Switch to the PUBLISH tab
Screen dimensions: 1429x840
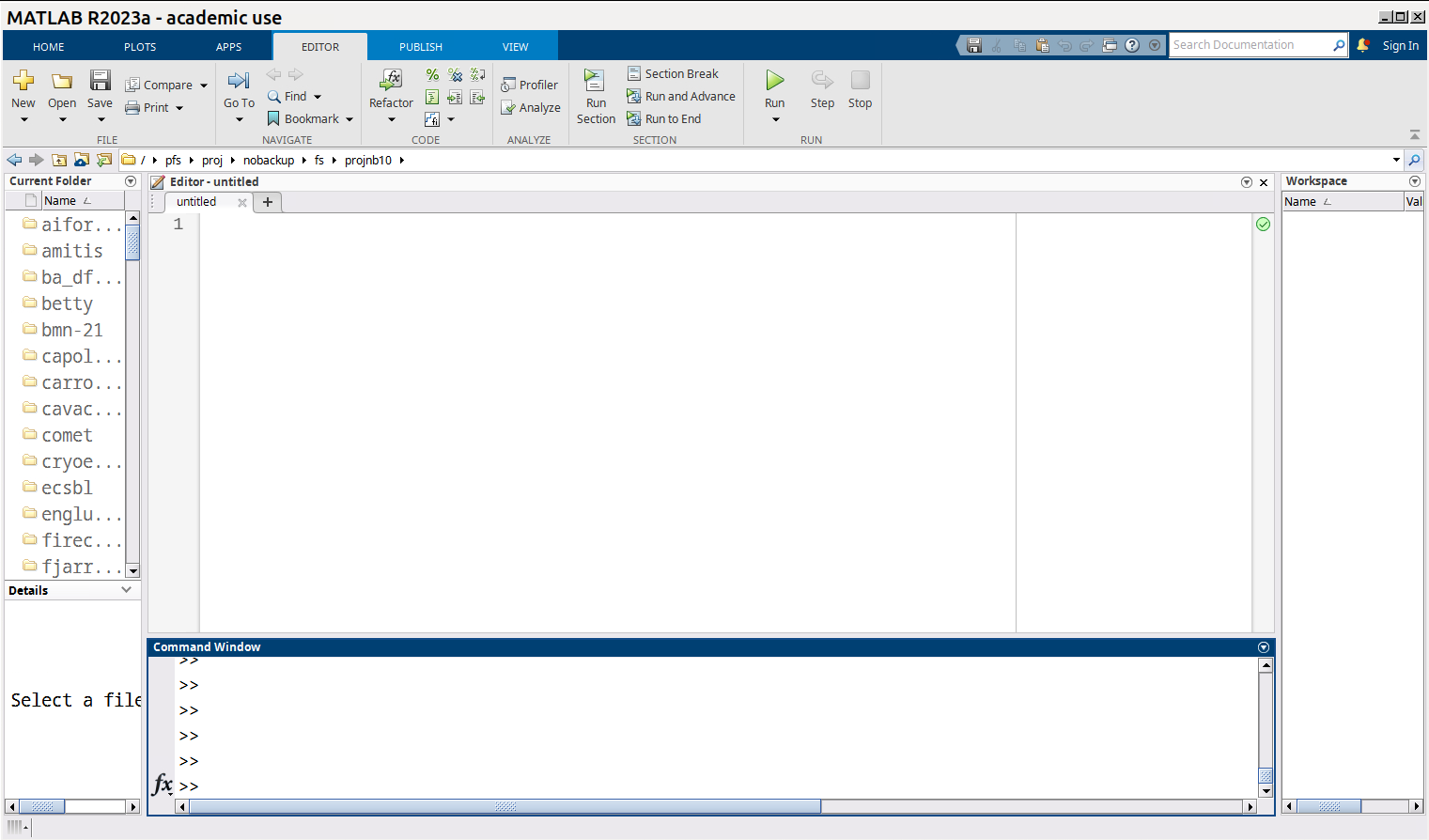[x=420, y=46]
